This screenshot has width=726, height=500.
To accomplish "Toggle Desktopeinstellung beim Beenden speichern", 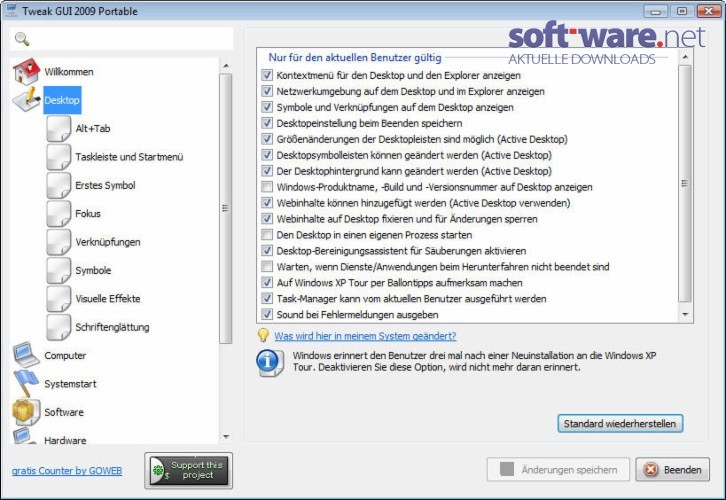I will 267,123.
